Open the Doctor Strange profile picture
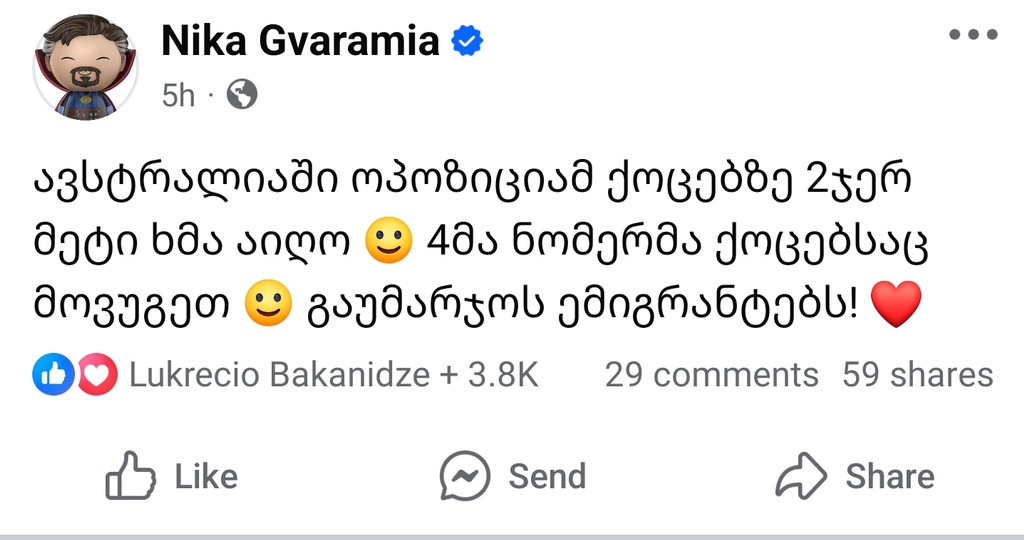This screenshot has width=1024, height=540. point(85,68)
